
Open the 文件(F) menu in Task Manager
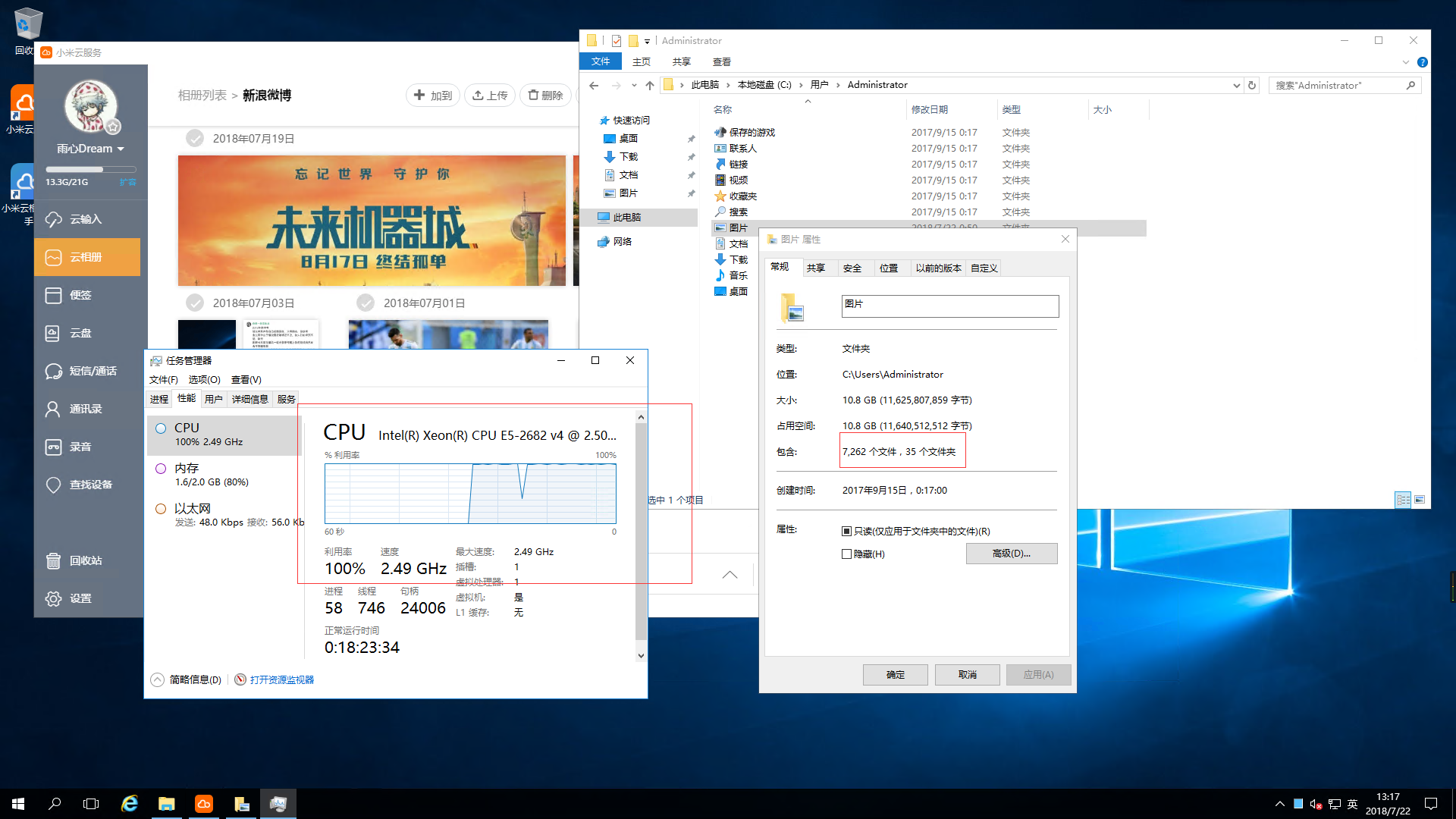click(x=164, y=379)
